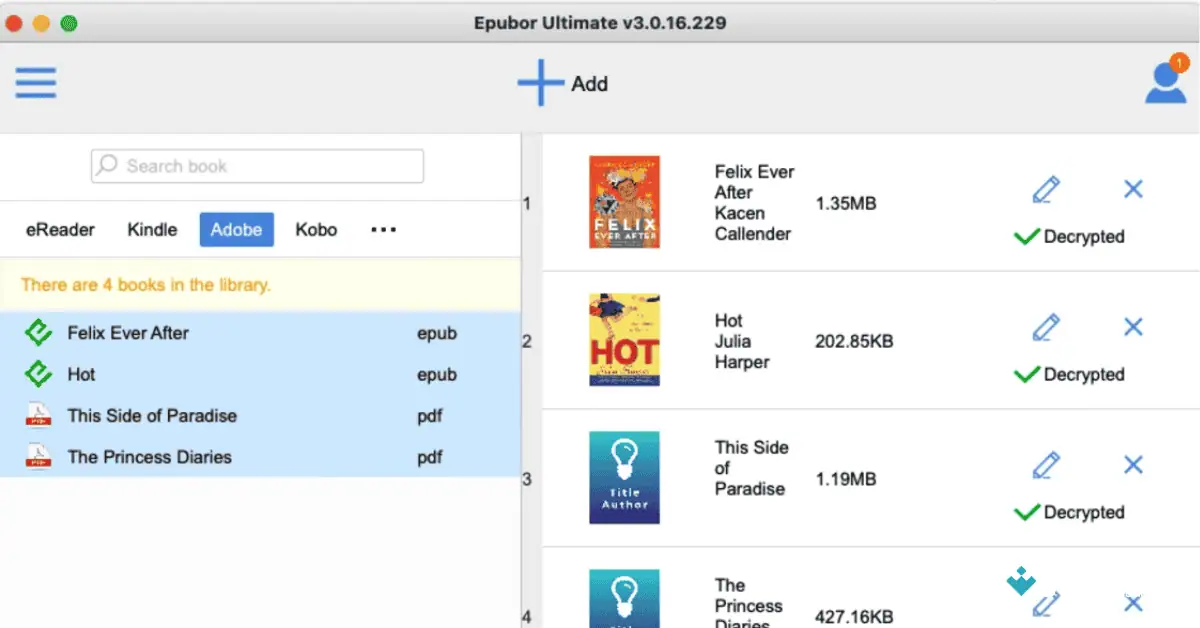Click the notification badge on the account icon

click(1181, 62)
